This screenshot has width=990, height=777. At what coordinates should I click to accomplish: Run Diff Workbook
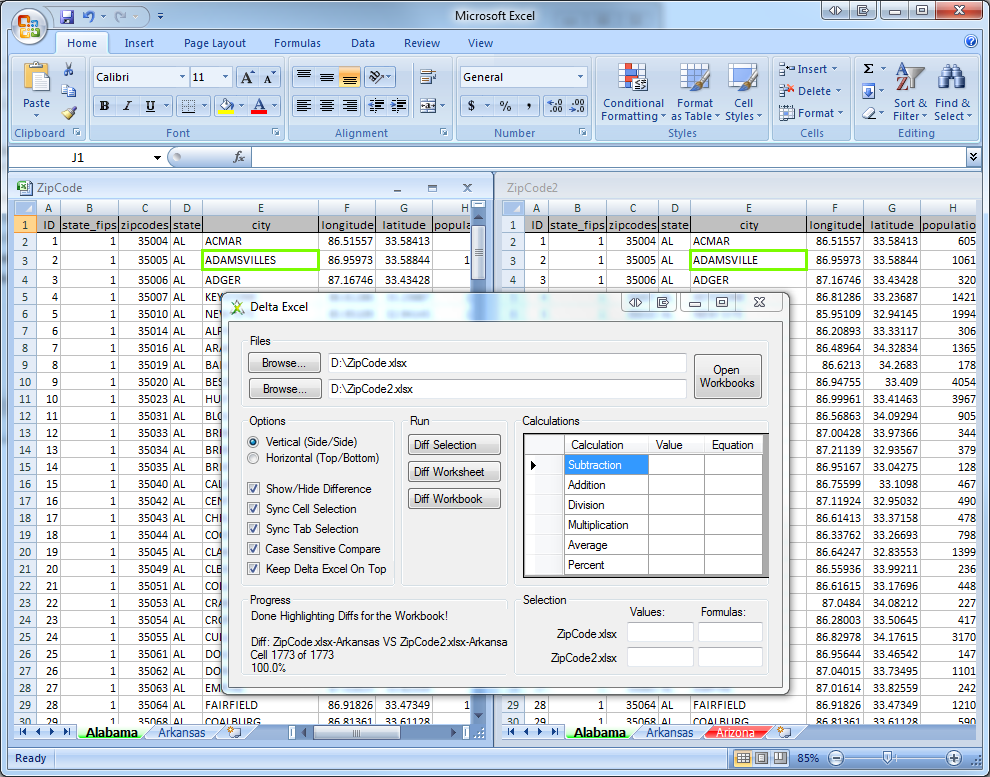point(454,499)
